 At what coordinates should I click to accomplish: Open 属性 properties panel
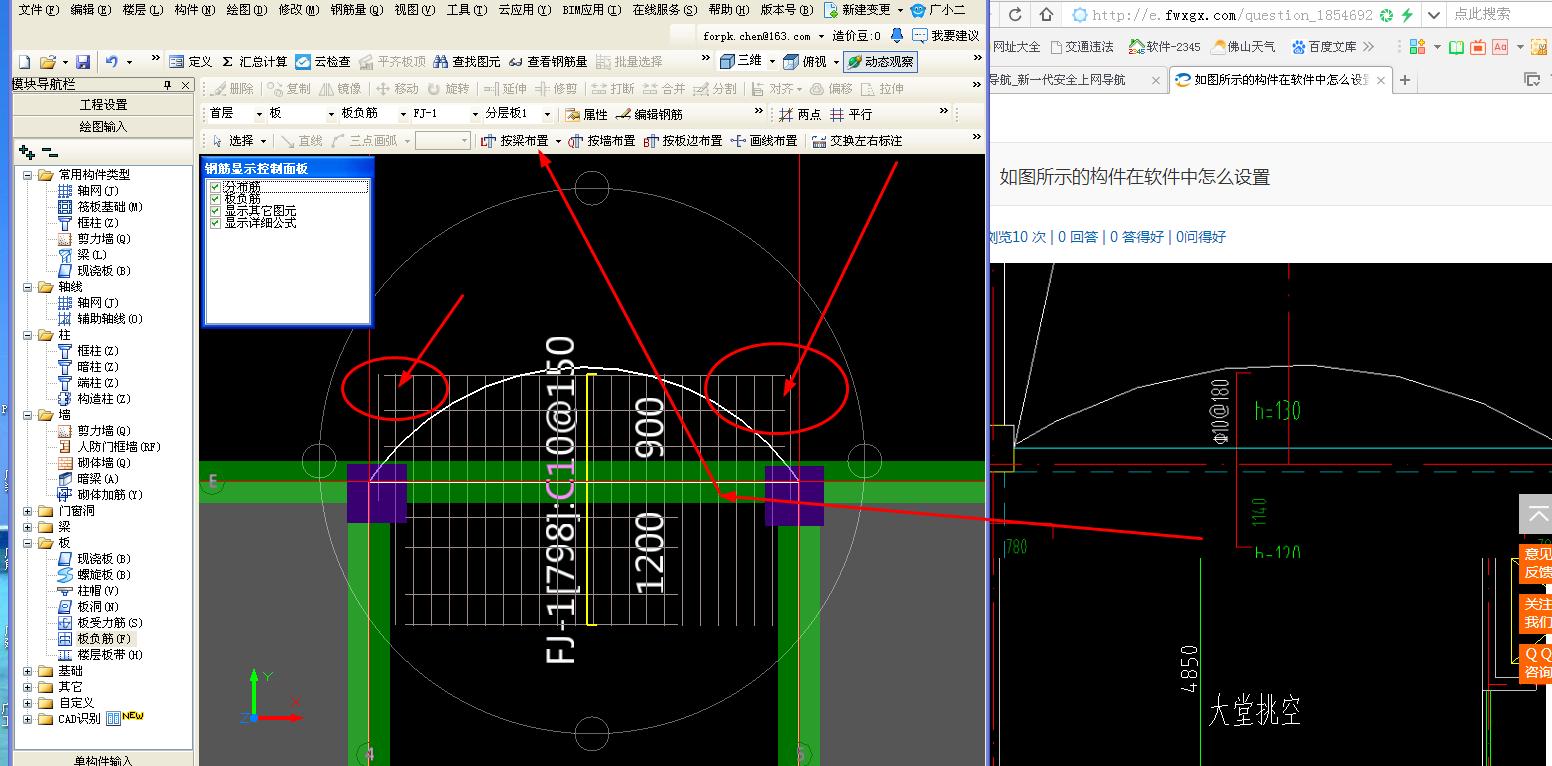tap(586, 115)
